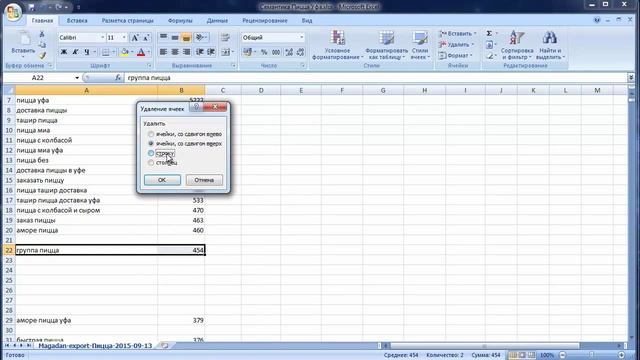Open Условное форматирование dropdown
This screenshot has width=640, height=360.
click(337, 45)
